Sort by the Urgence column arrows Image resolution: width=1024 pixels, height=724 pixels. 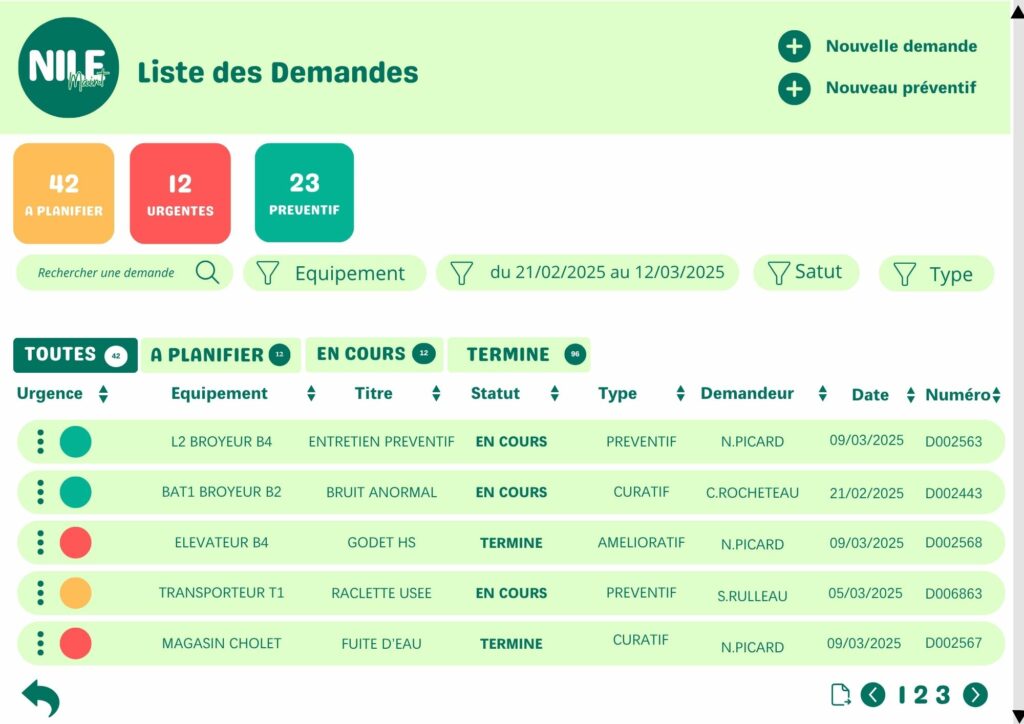click(x=103, y=394)
